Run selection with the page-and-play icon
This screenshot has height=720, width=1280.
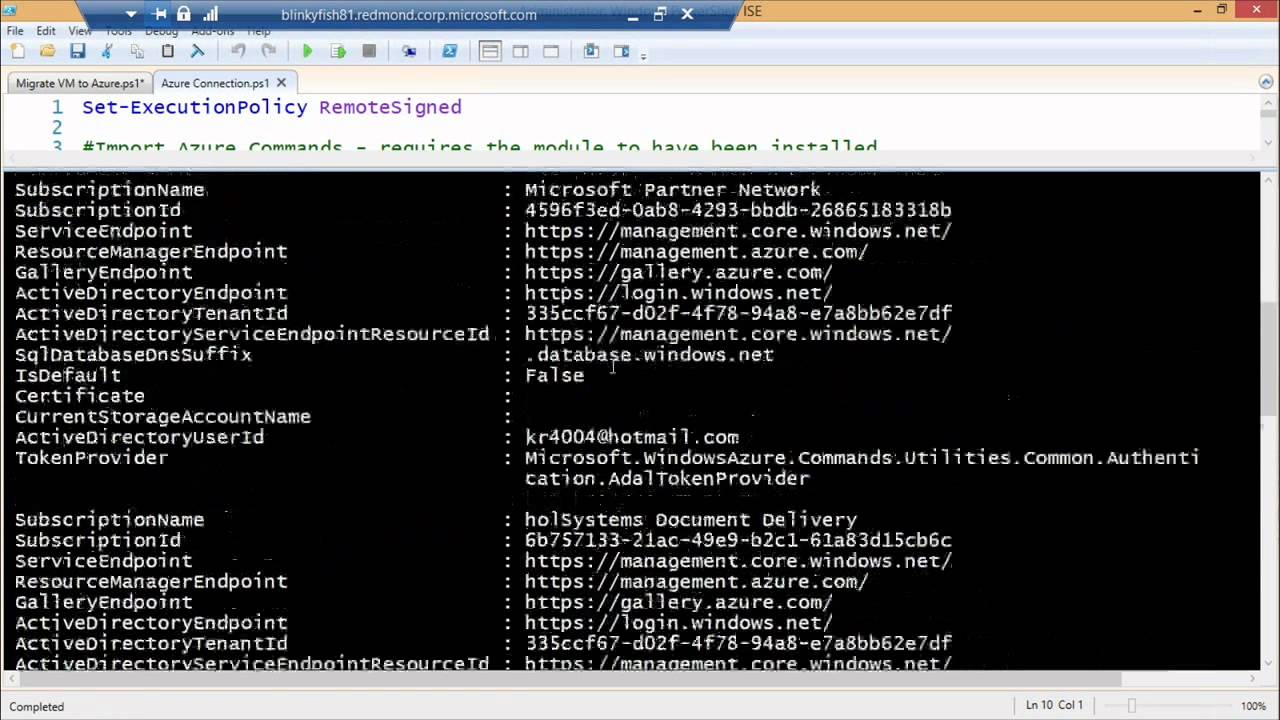pos(338,51)
